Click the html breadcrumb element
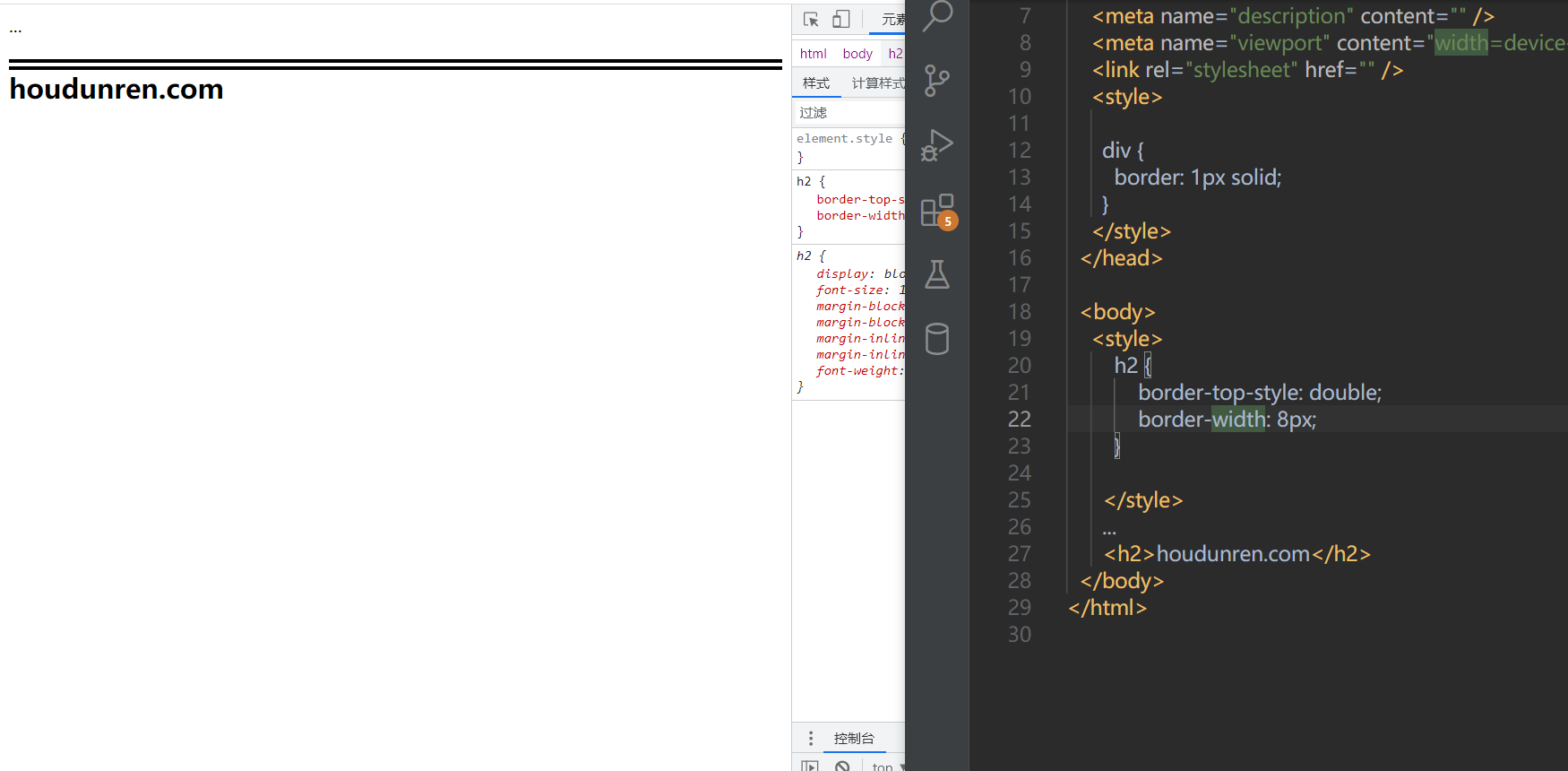Viewport: 1568px width, 771px height. tap(813, 54)
